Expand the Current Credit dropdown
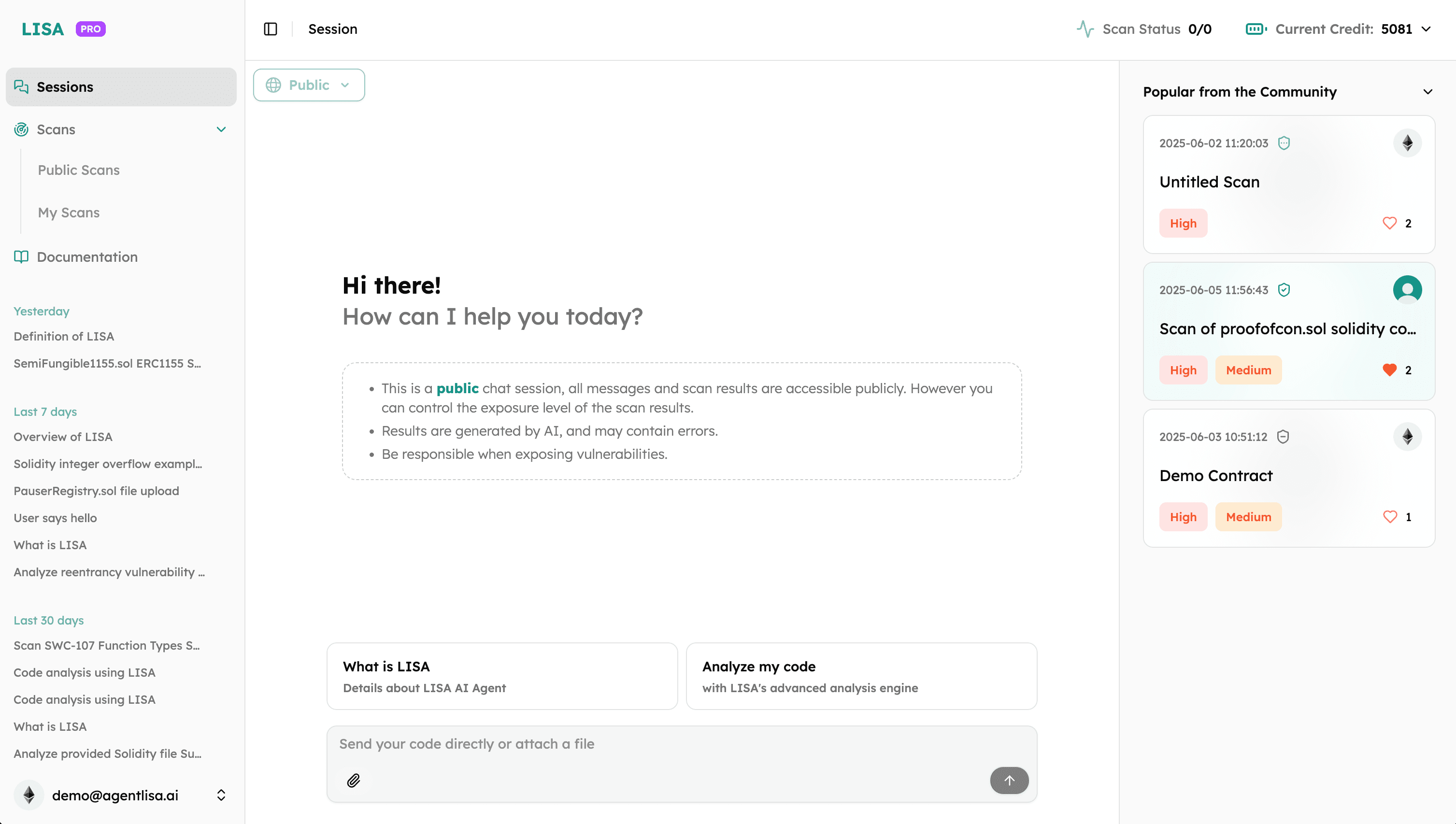 [1427, 29]
